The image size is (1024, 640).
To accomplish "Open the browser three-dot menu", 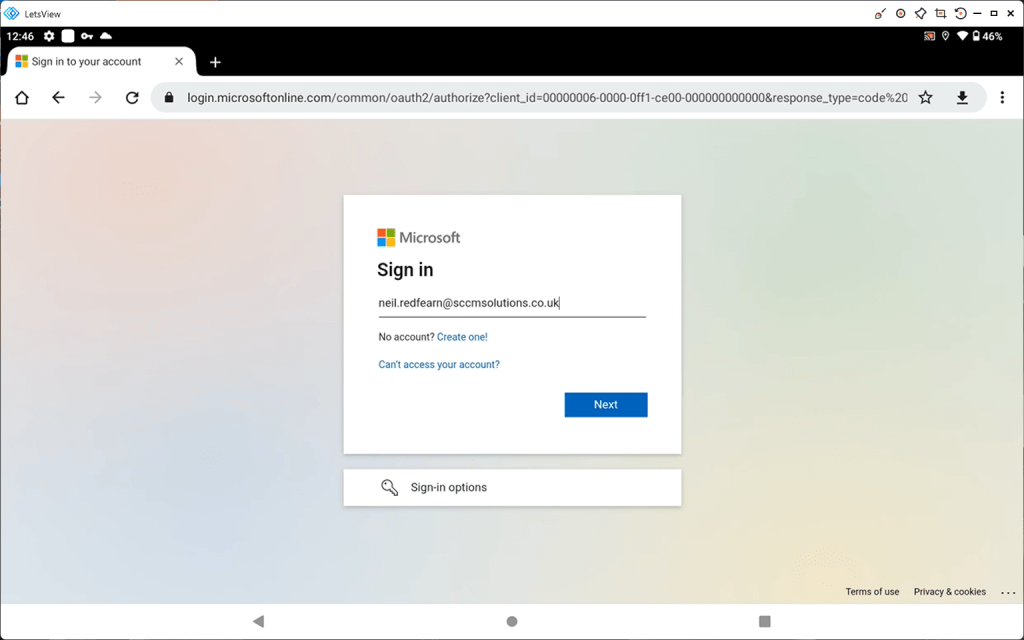I will [x=1002, y=98].
